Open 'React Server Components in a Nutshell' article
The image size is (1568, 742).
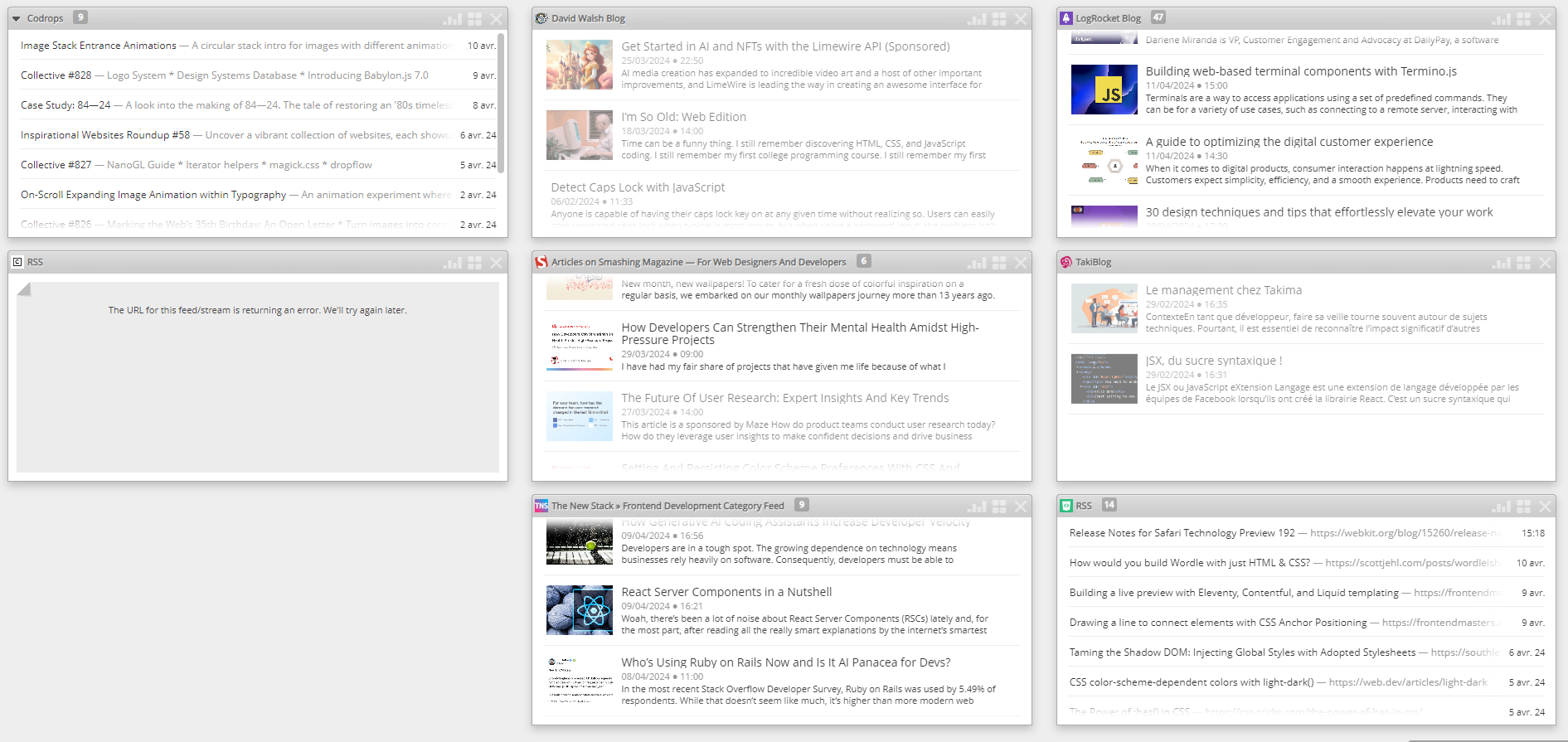pos(726,592)
